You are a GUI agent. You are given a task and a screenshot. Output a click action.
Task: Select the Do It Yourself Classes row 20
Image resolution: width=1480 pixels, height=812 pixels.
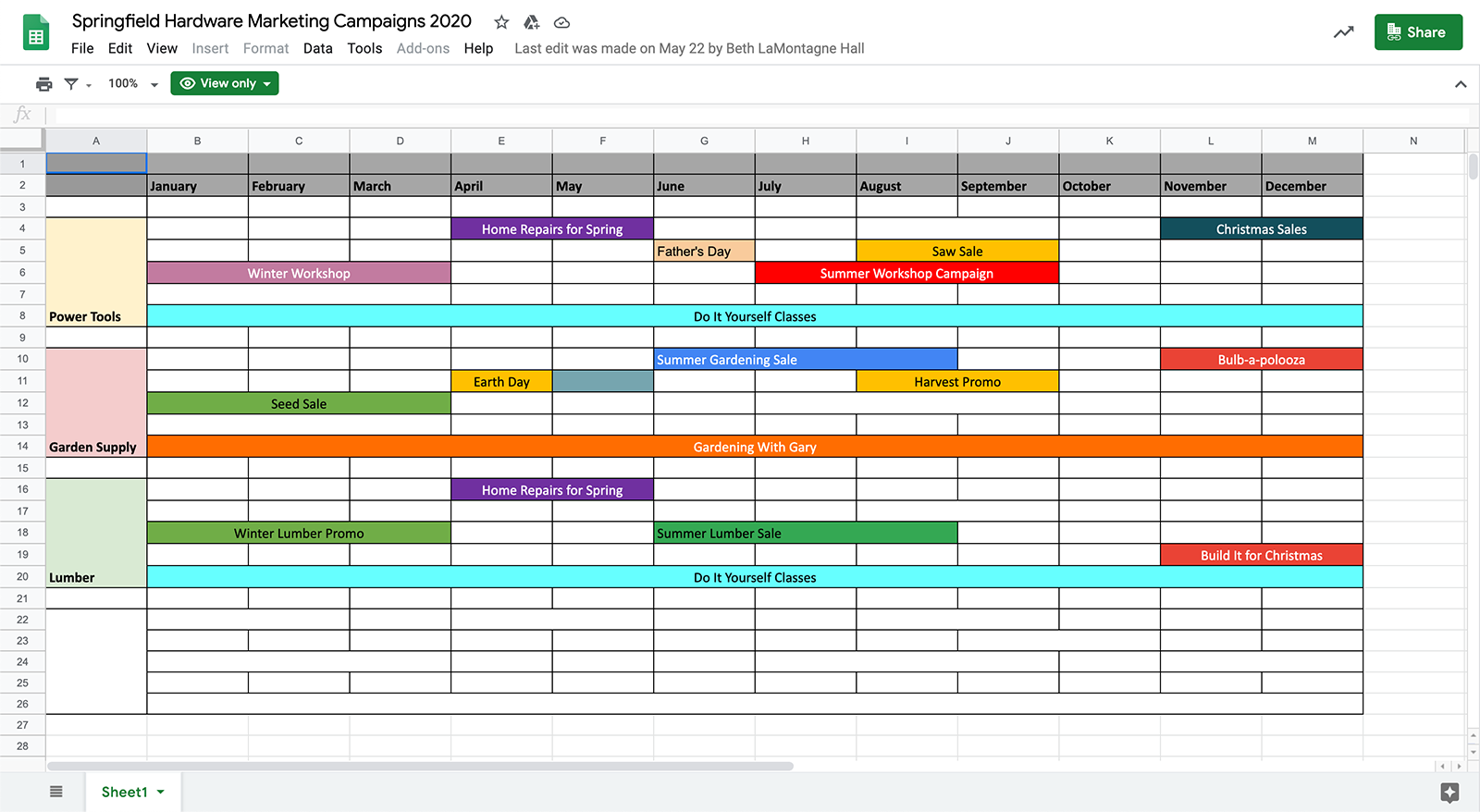pos(755,577)
